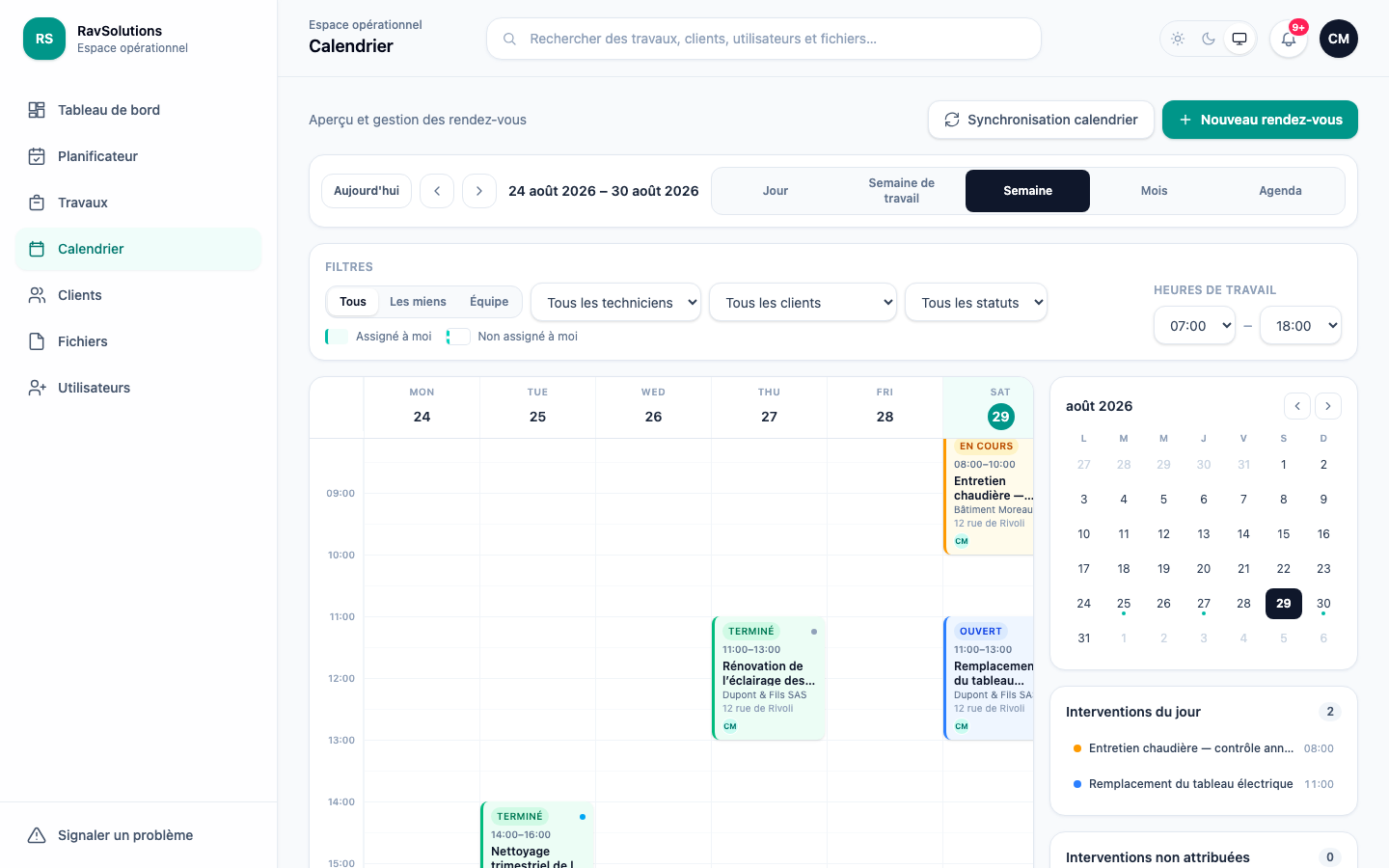Open notifications with the bell icon
The height and width of the screenshot is (868, 1389).
(1289, 39)
